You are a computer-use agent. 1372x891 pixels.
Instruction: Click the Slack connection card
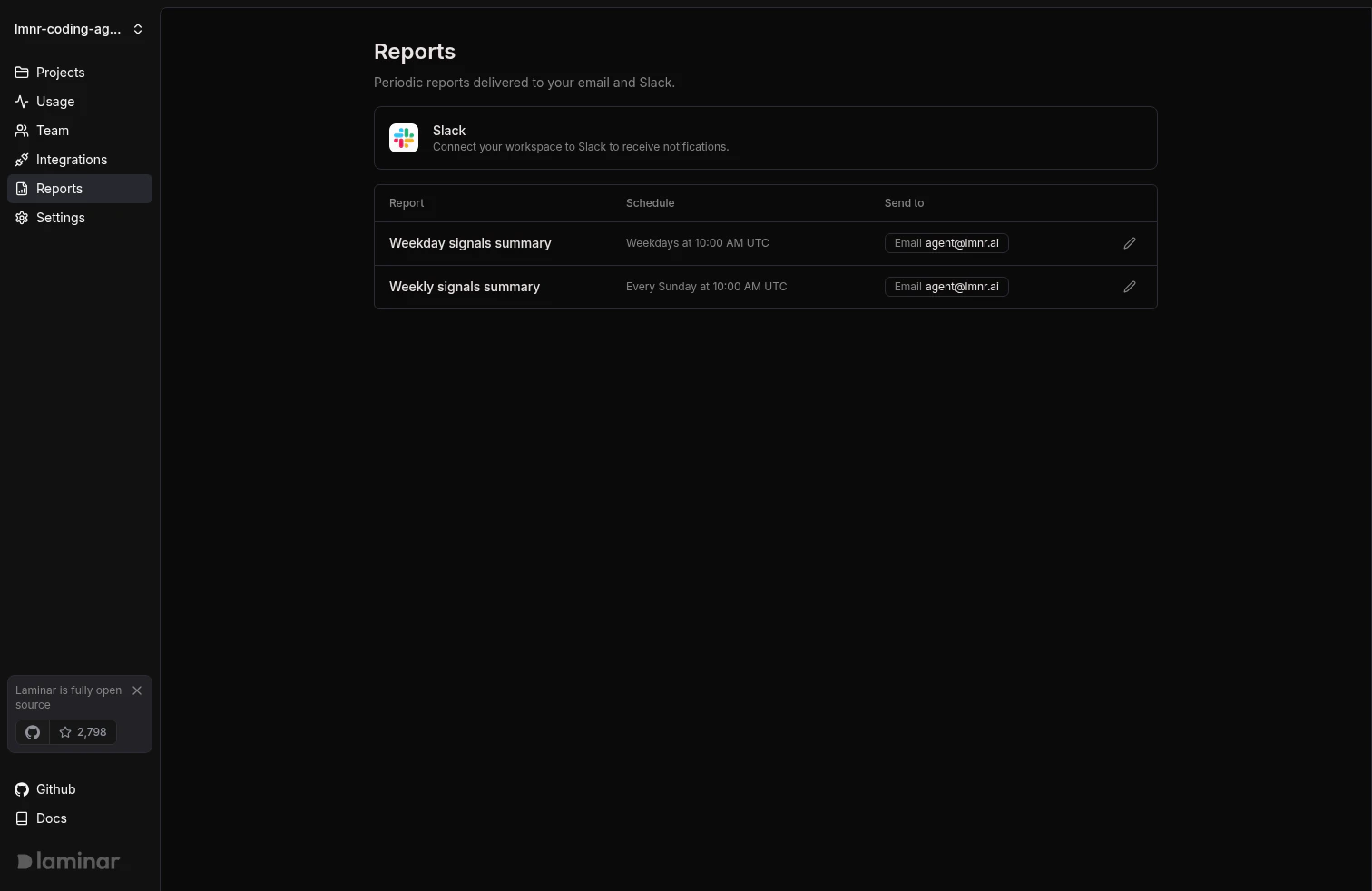[x=765, y=137]
